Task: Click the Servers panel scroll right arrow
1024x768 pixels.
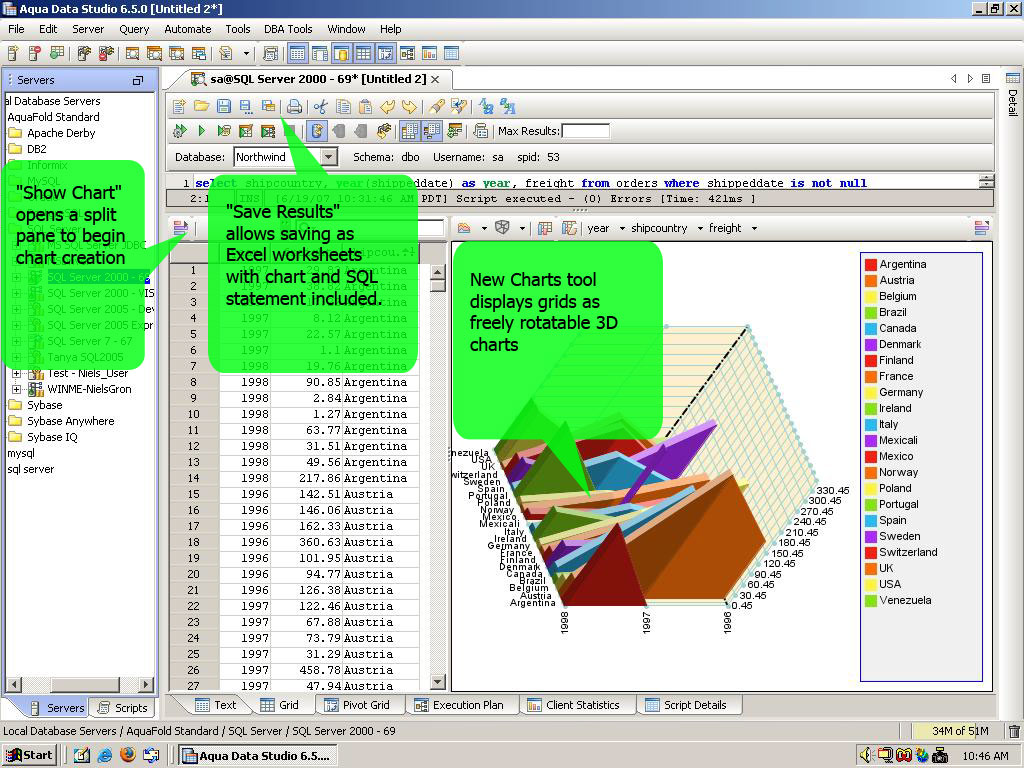Action: pyautogui.click(x=146, y=684)
